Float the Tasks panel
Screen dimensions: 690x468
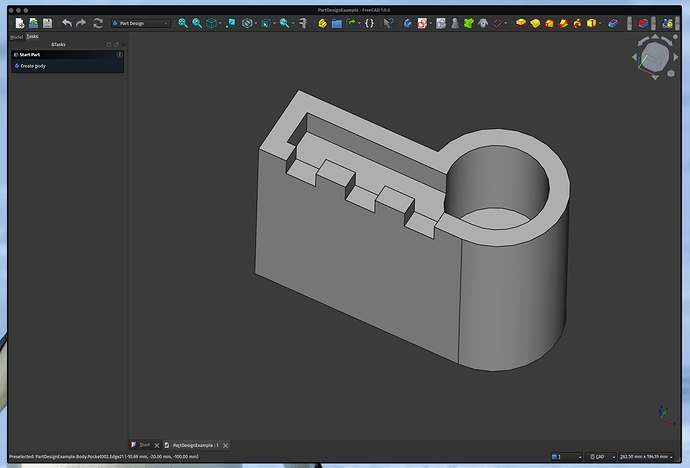[116, 44]
